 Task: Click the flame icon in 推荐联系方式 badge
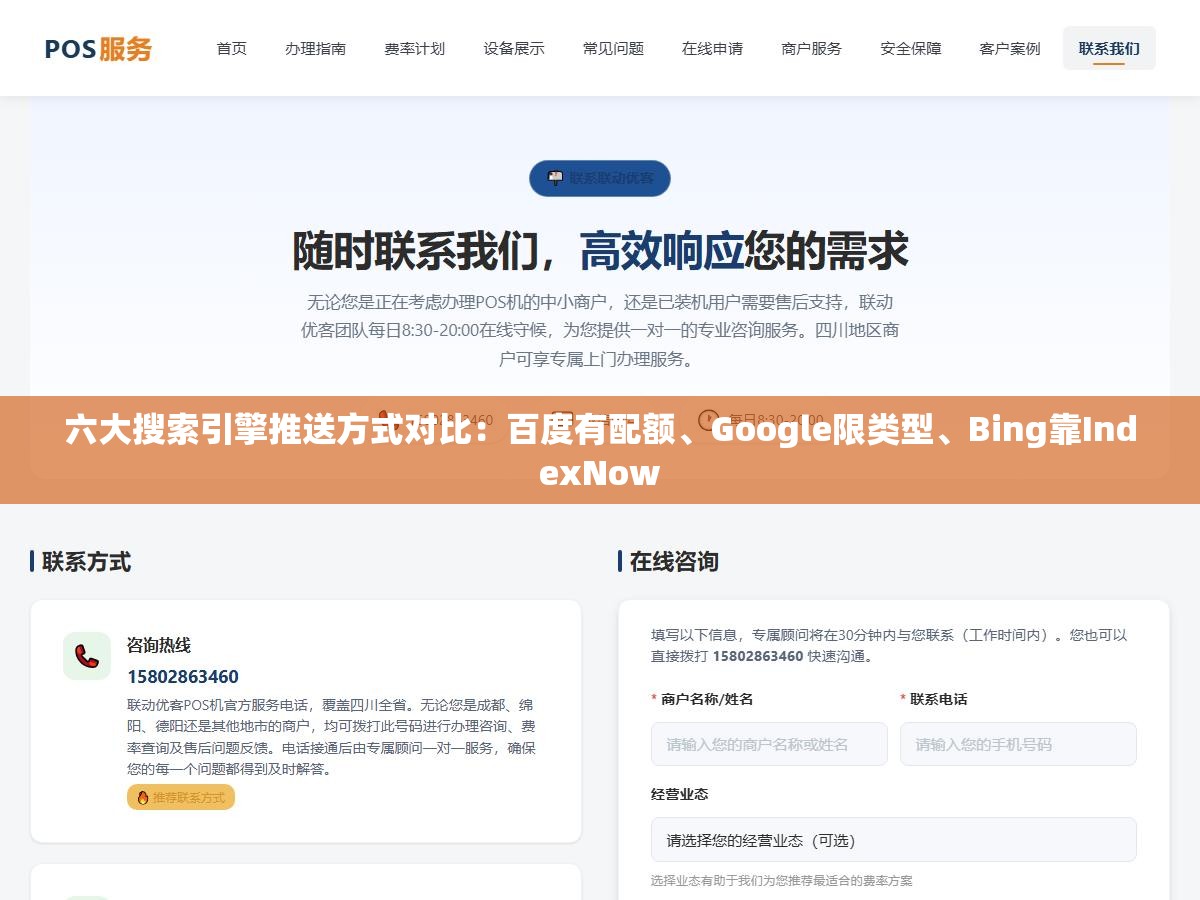(x=143, y=797)
